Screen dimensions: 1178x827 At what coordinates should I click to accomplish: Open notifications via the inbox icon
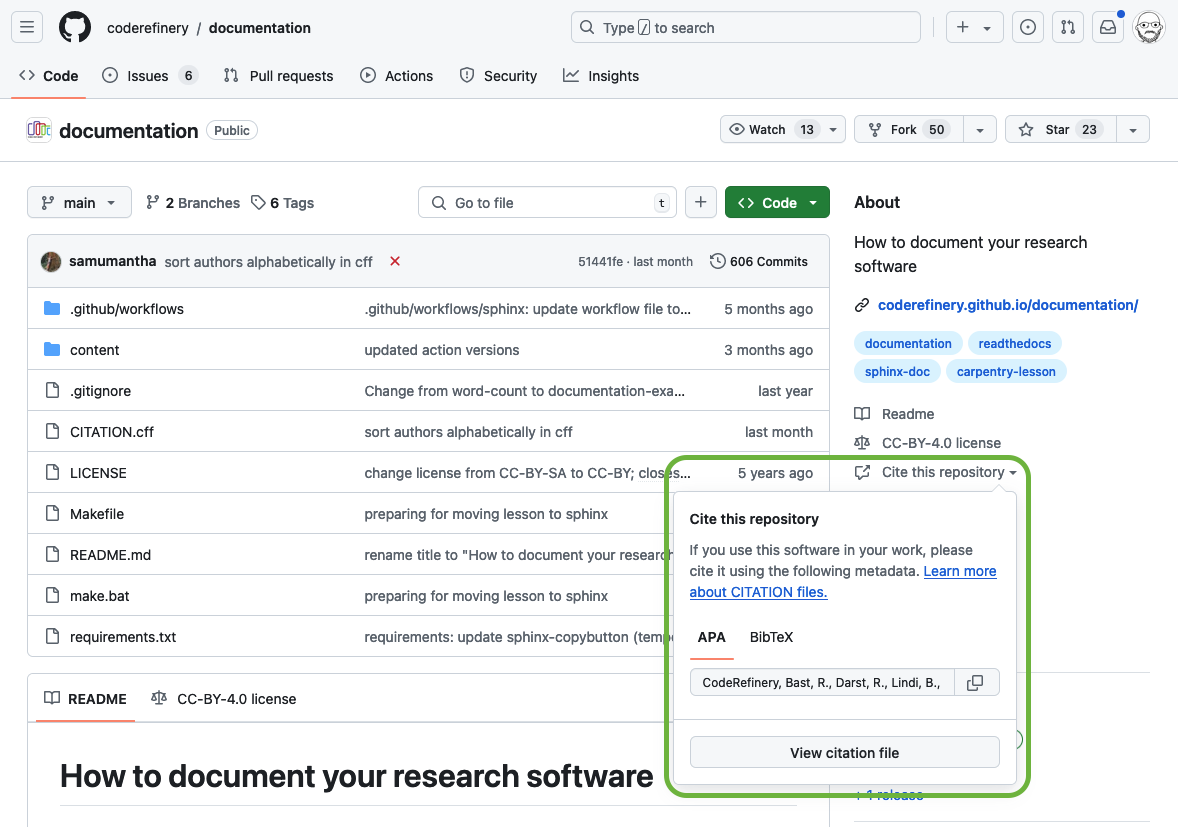click(x=1107, y=27)
